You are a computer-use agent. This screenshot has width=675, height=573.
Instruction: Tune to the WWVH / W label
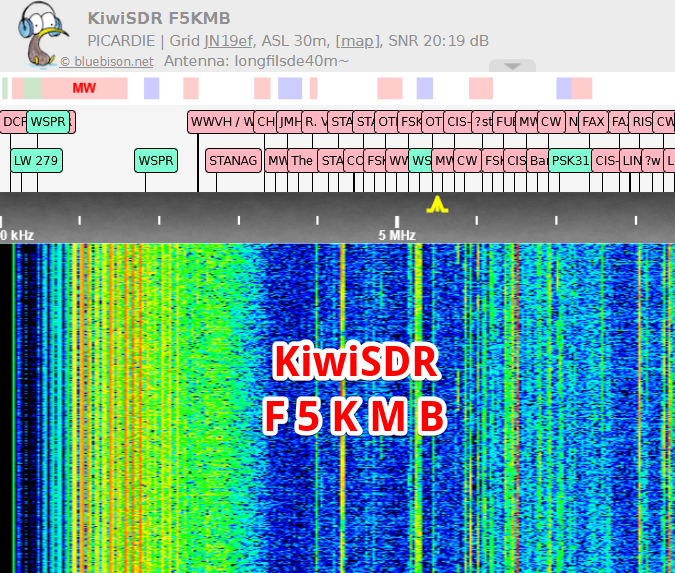click(x=221, y=122)
